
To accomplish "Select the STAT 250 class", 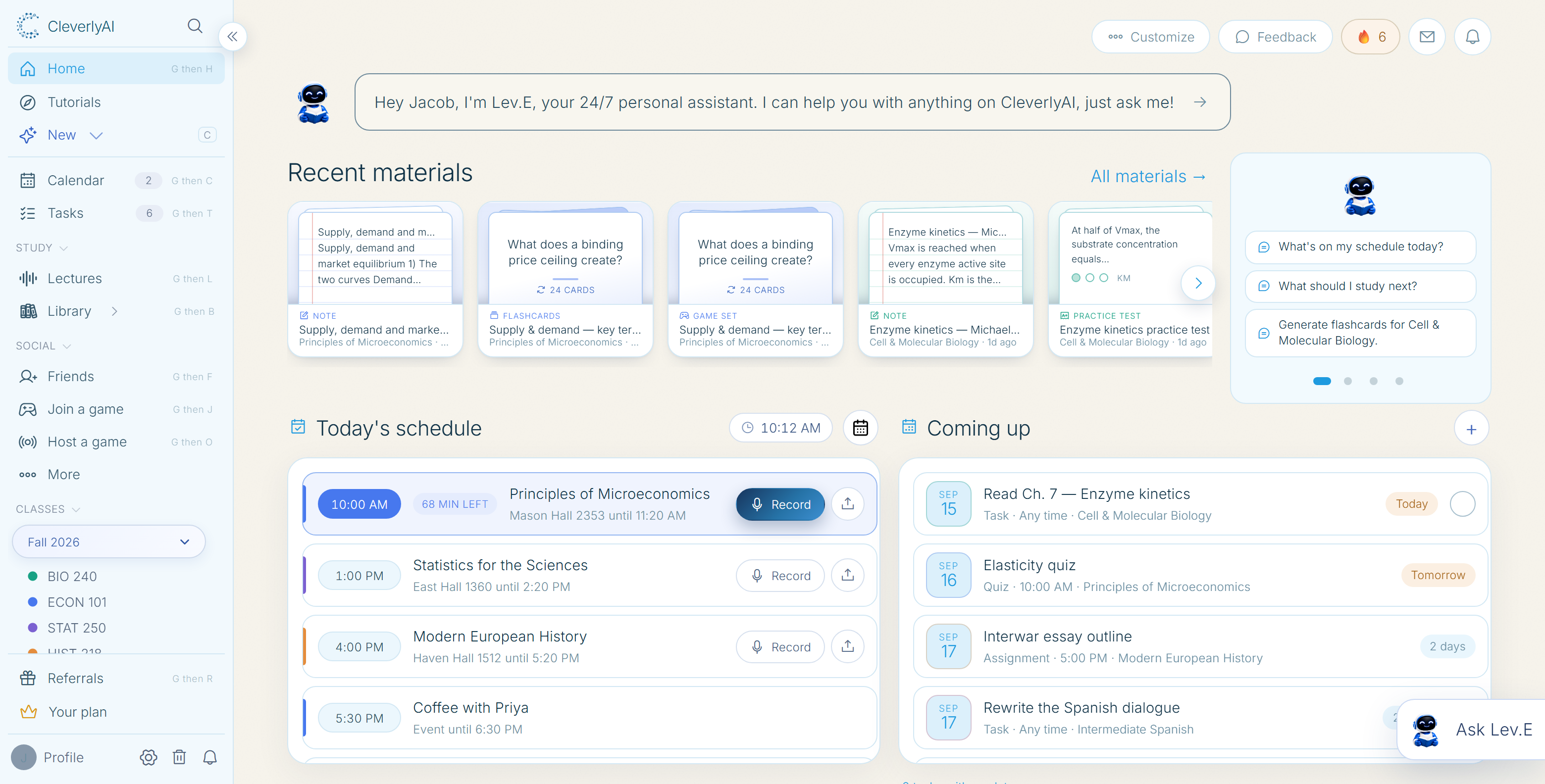I will [67, 628].
